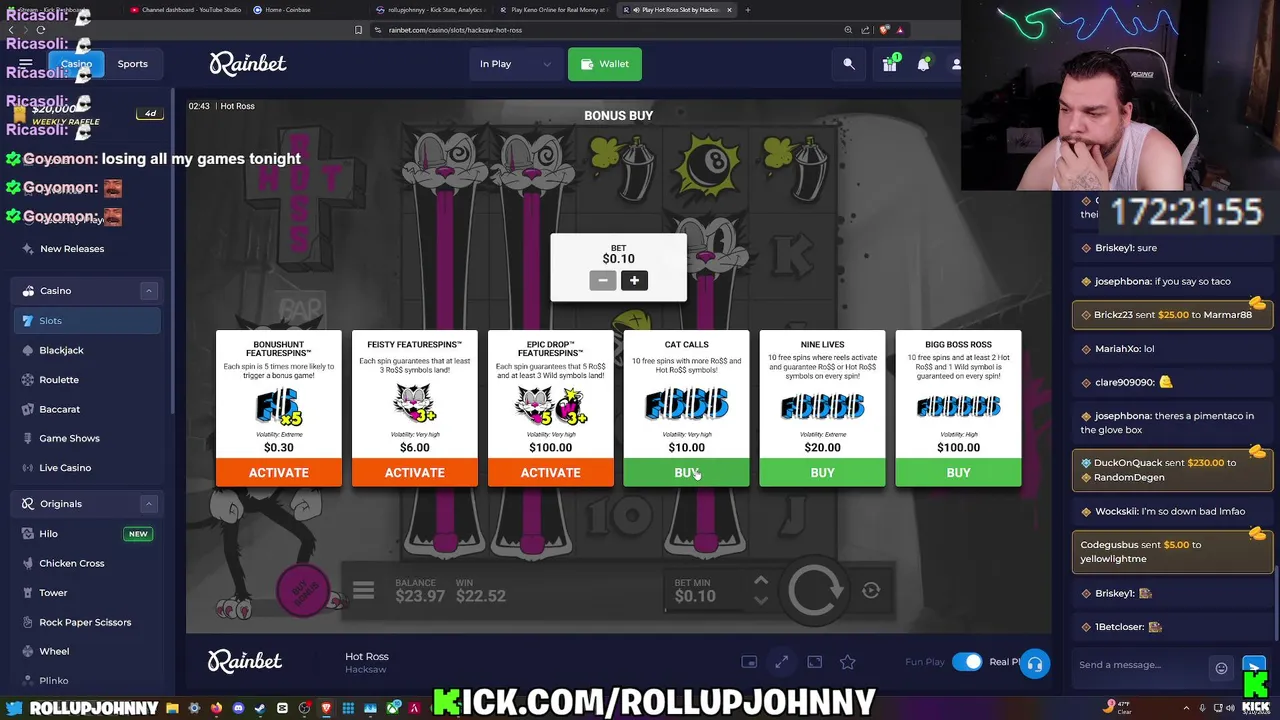Spin the reels with circular spin button
Screen dimensions: 1280x720
(x=815, y=591)
